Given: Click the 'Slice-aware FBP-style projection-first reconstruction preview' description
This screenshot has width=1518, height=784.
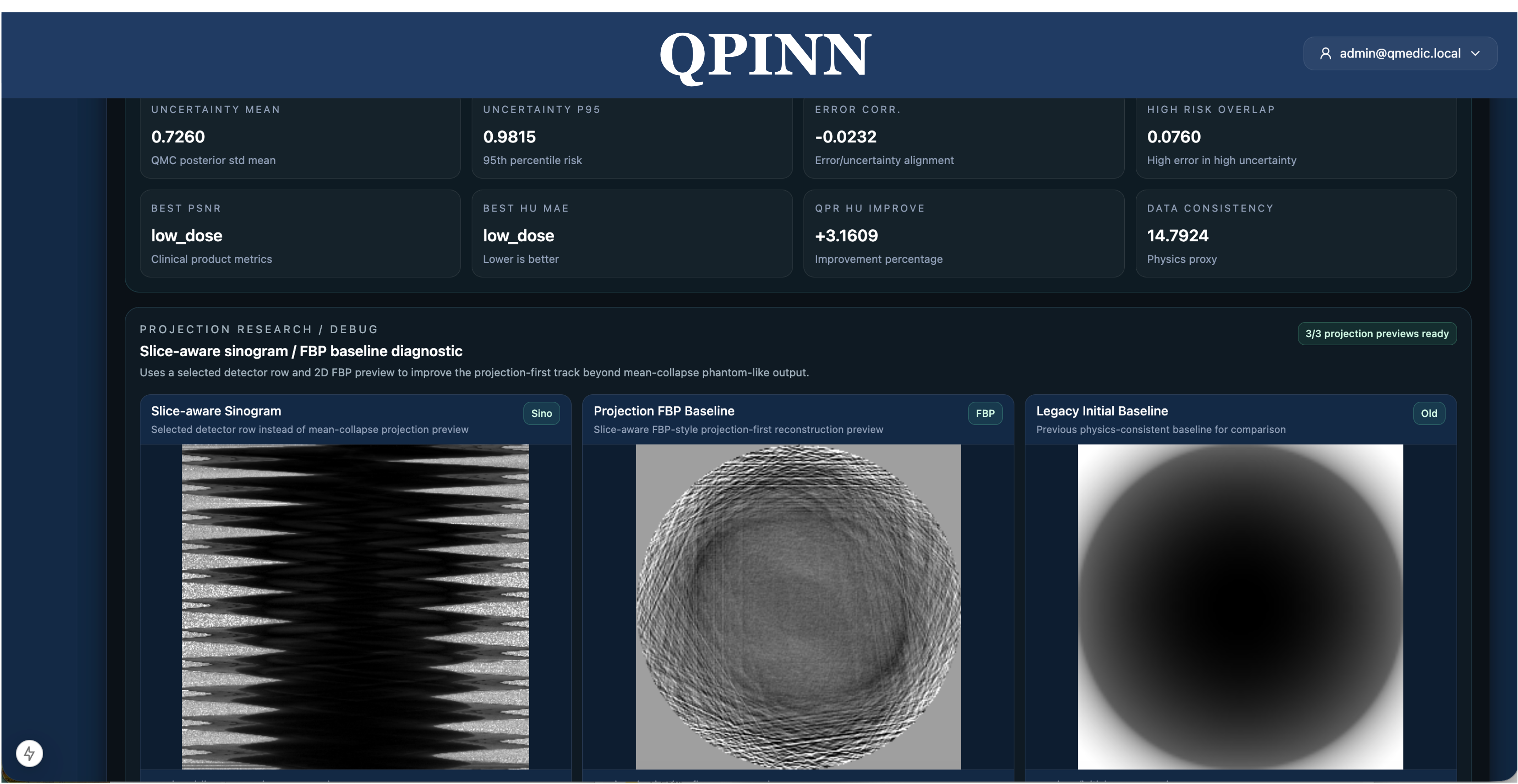Looking at the screenshot, I should tap(738, 429).
